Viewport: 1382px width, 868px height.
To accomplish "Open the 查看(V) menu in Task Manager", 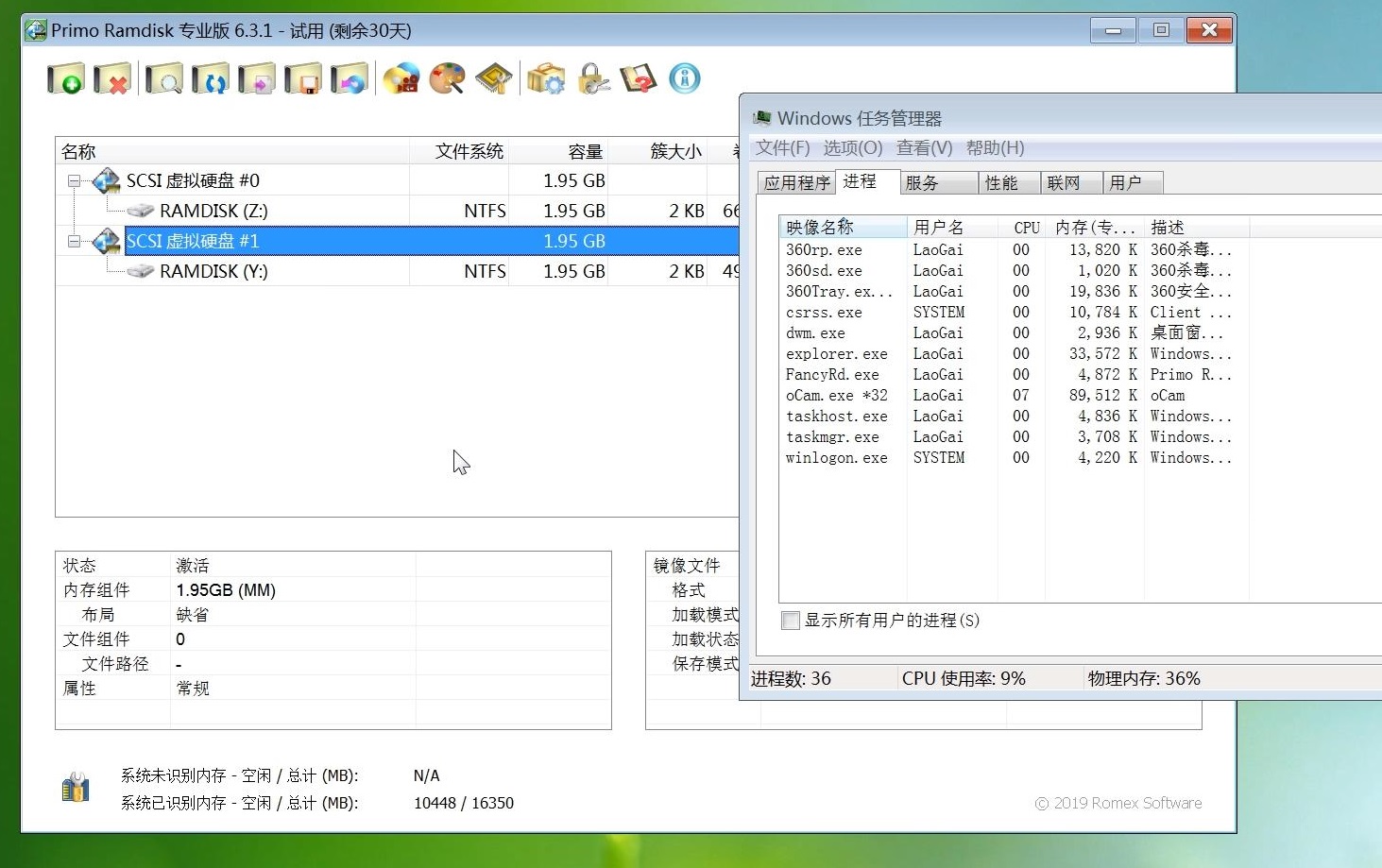I will tap(924, 147).
